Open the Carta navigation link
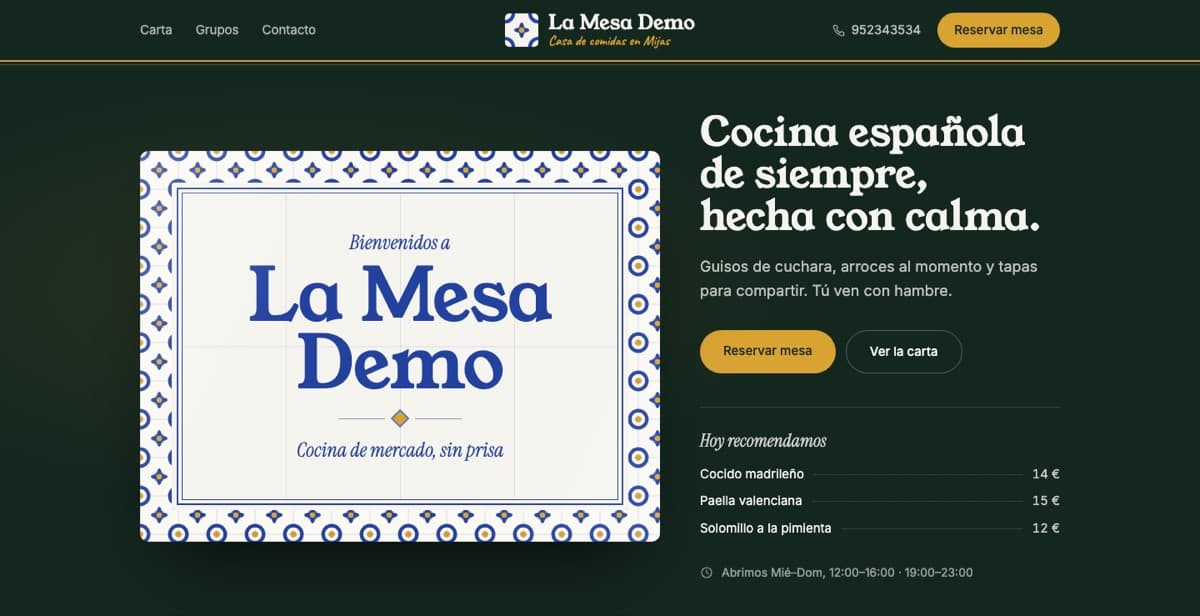The height and width of the screenshot is (616, 1200). click(156, 30)
